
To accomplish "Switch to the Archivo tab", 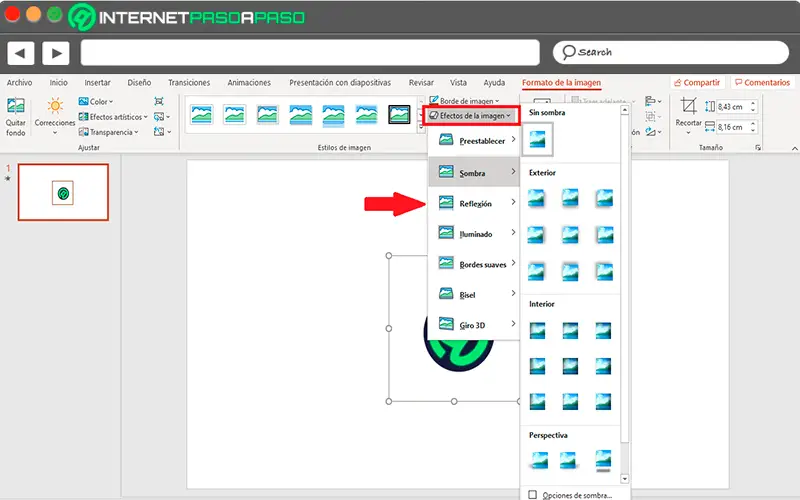I will (19, 83).
